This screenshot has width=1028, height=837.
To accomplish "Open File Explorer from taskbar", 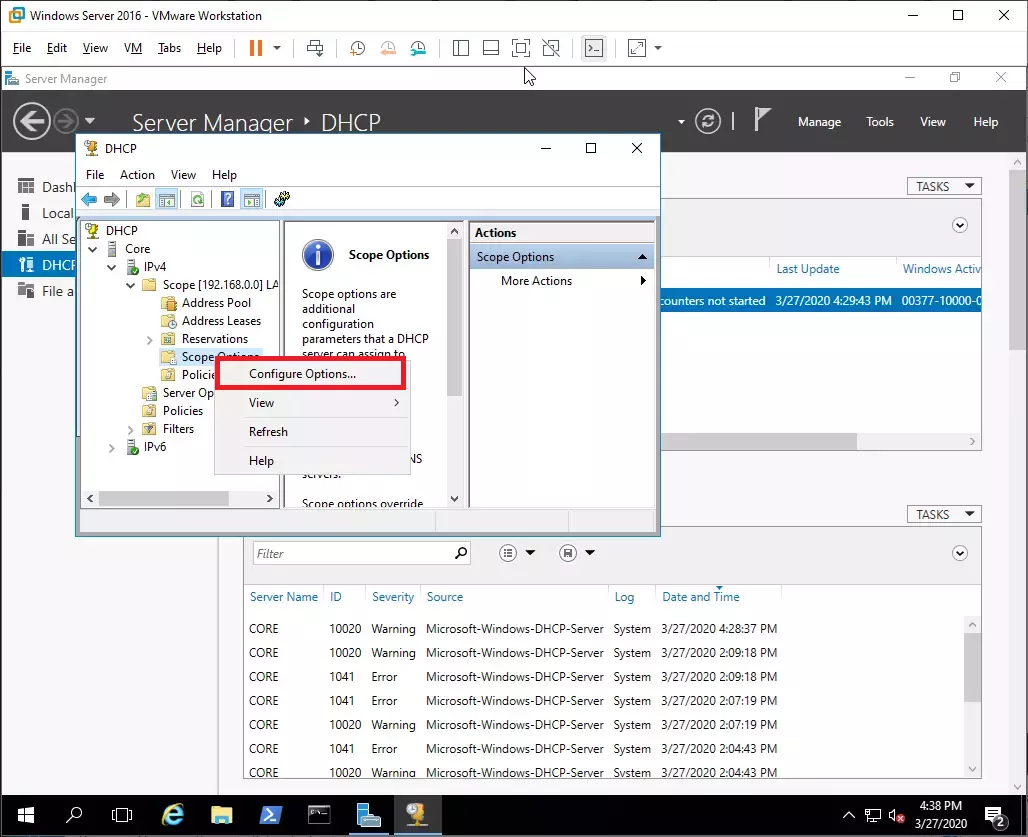I will (222, 815).
